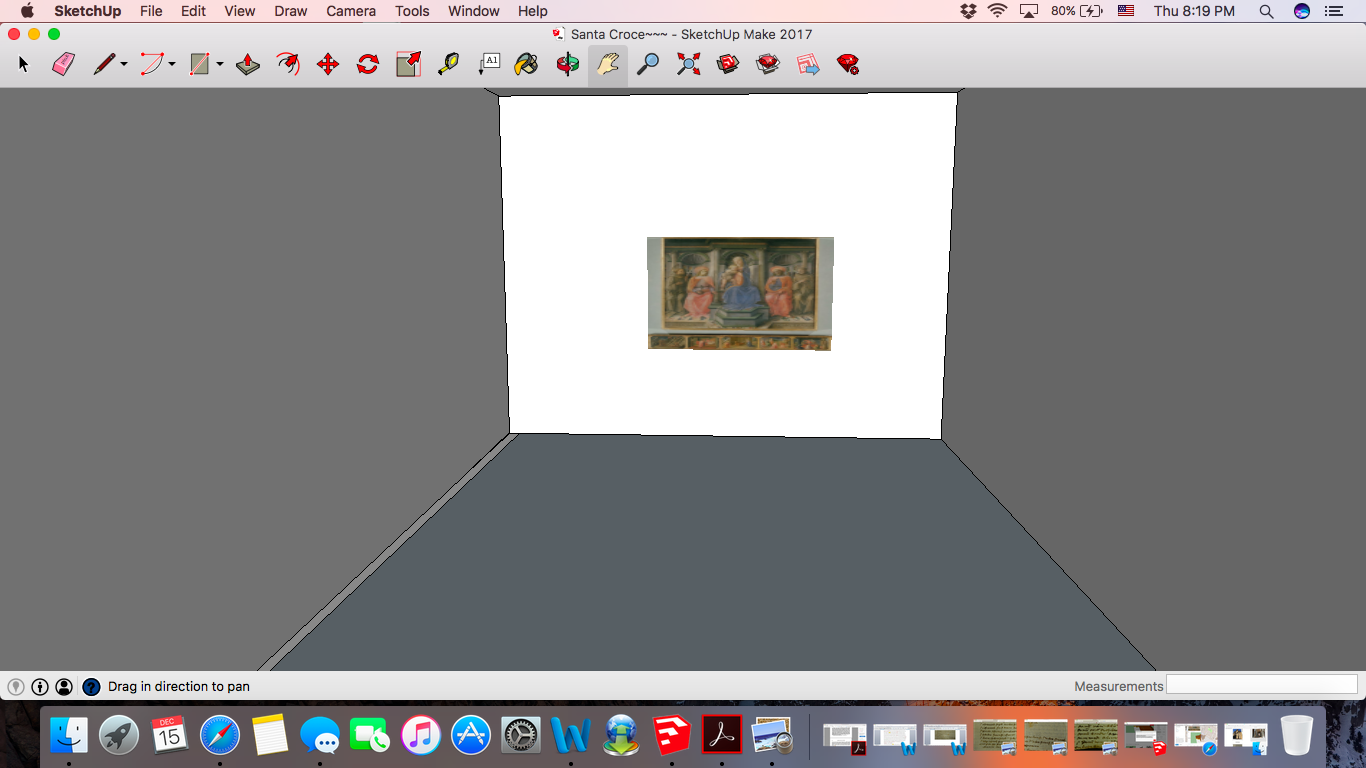Open SketchUp icon in the Dock
1366x768 pixels.
(671, 736)
